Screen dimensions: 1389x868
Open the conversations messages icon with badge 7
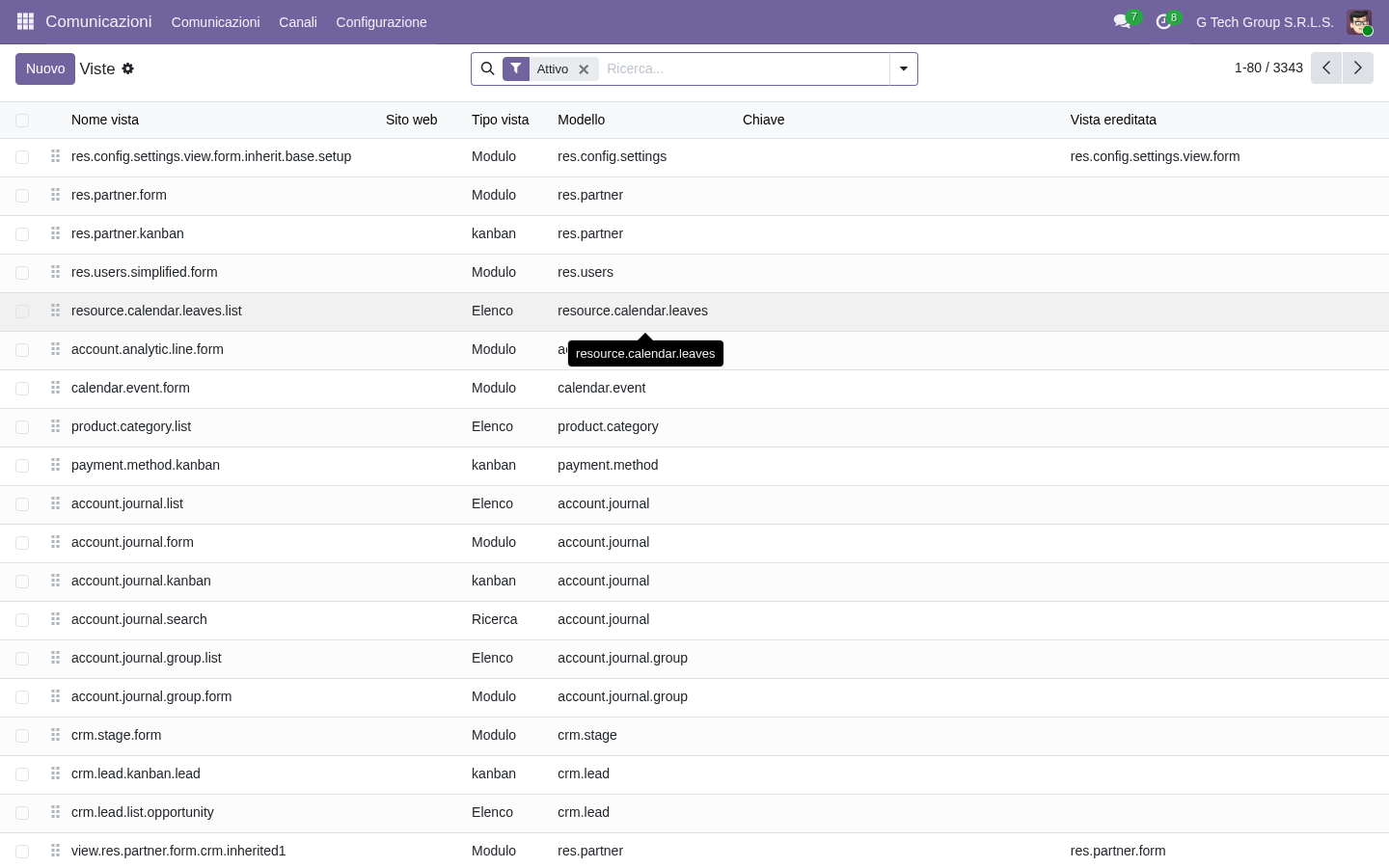(x=1123, y=21)
